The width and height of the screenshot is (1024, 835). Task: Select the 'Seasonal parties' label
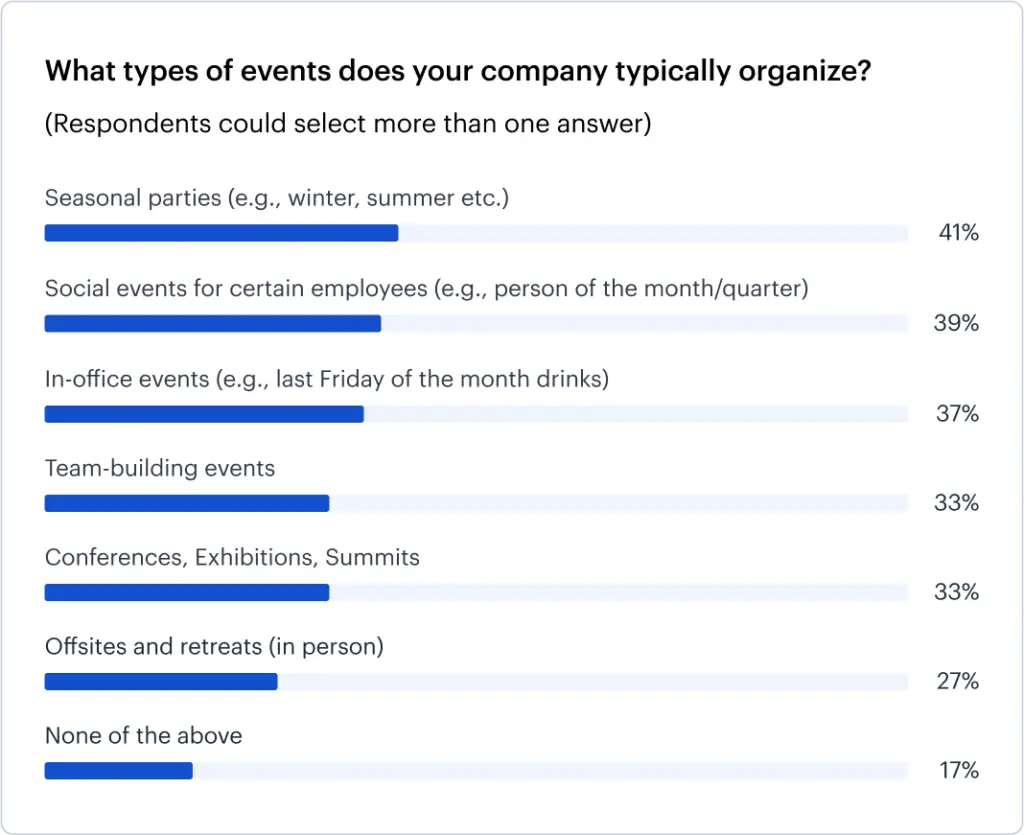(x=277, y=198)
